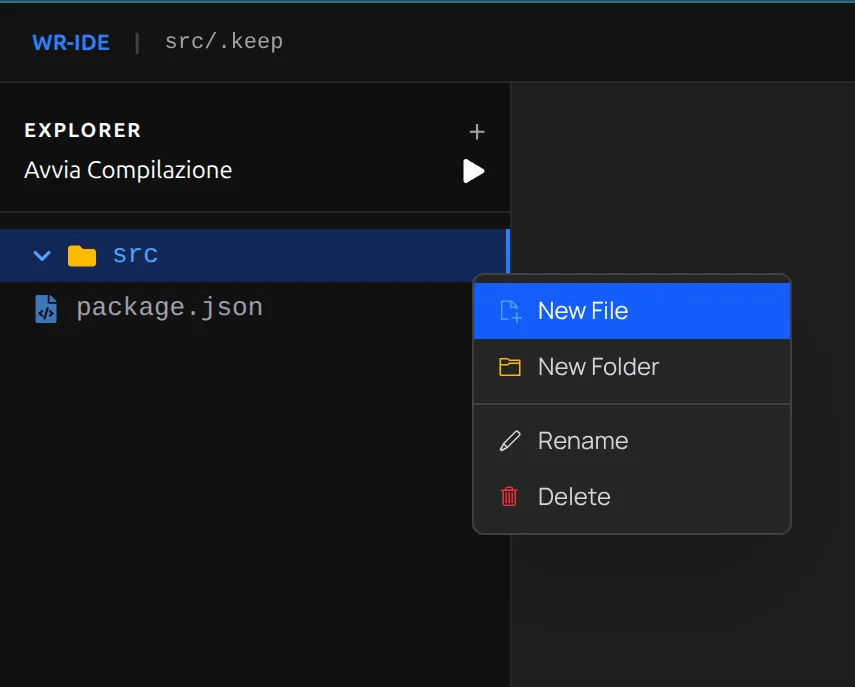Click the yellow src folder icon
The height and width of the screenshot is (687, 855).
tap(81, 256)
